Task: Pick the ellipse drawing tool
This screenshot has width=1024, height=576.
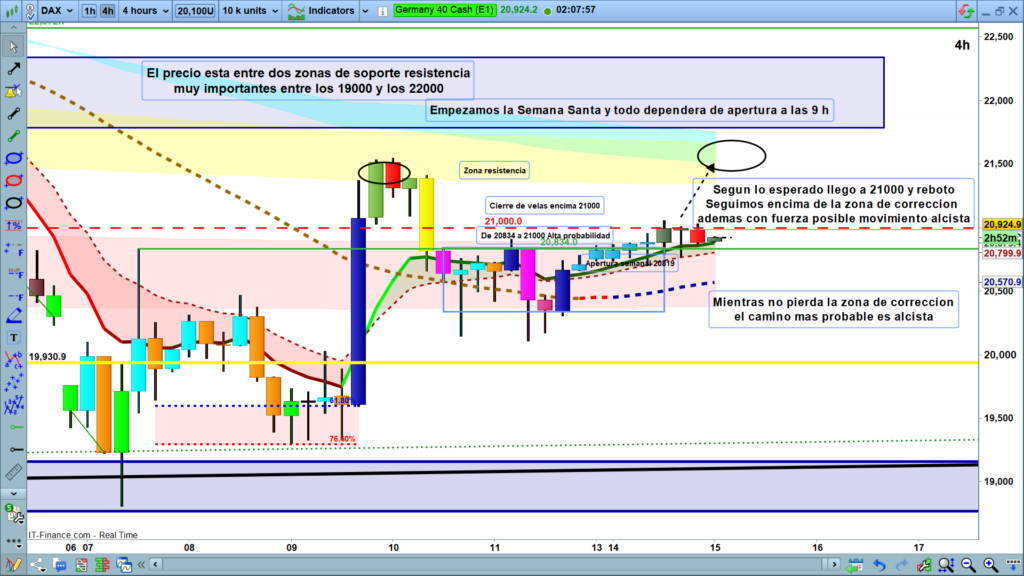Action: [x=13, y=158]
